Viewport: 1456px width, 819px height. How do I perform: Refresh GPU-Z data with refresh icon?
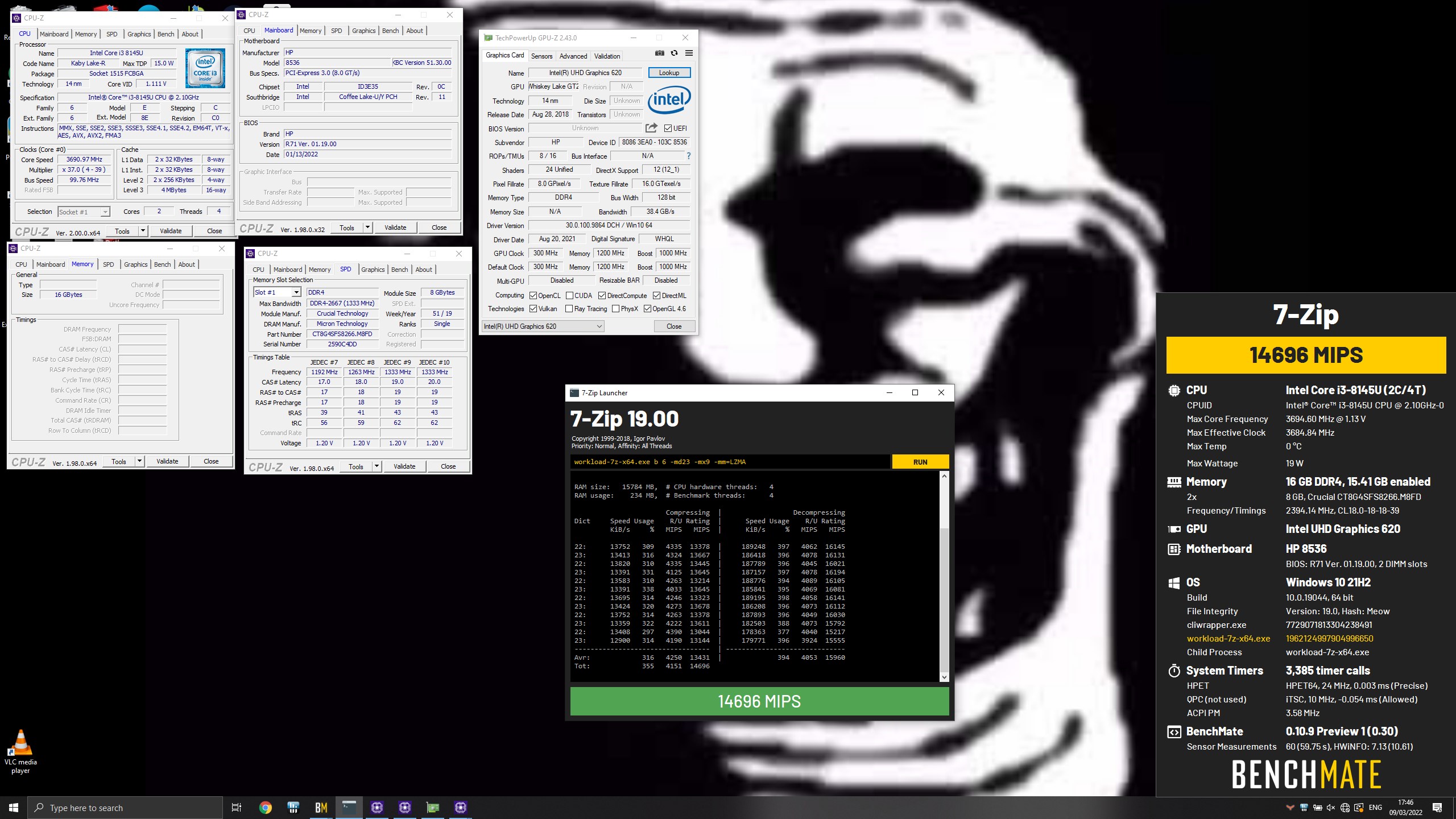pyautogui.click(x=674, y=53)
